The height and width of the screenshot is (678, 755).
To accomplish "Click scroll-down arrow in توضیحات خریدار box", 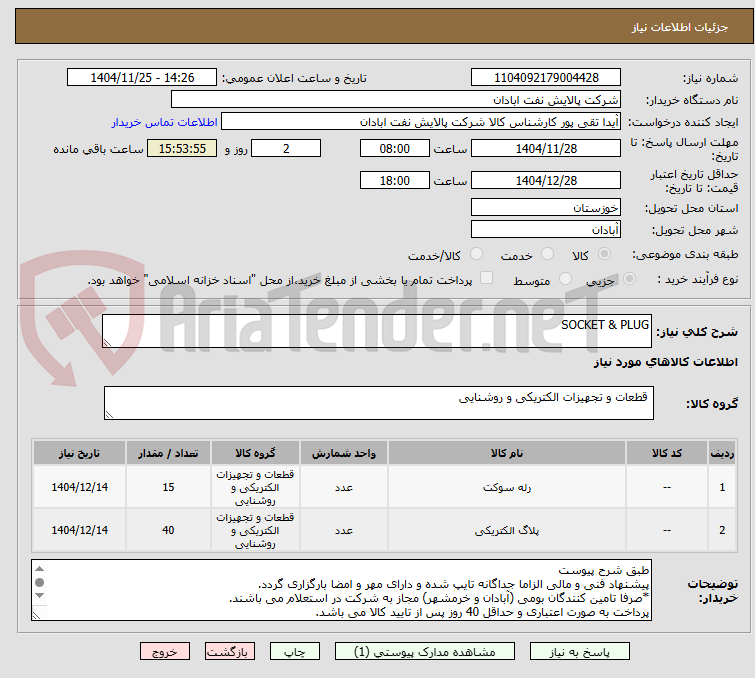I will (x=39, y=596).
